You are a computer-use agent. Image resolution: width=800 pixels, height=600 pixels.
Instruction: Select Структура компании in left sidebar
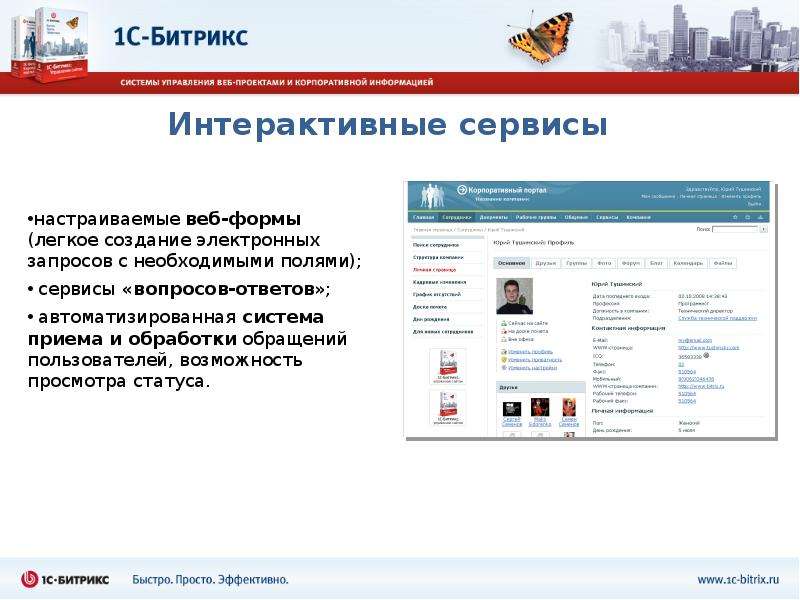[438, 258]
